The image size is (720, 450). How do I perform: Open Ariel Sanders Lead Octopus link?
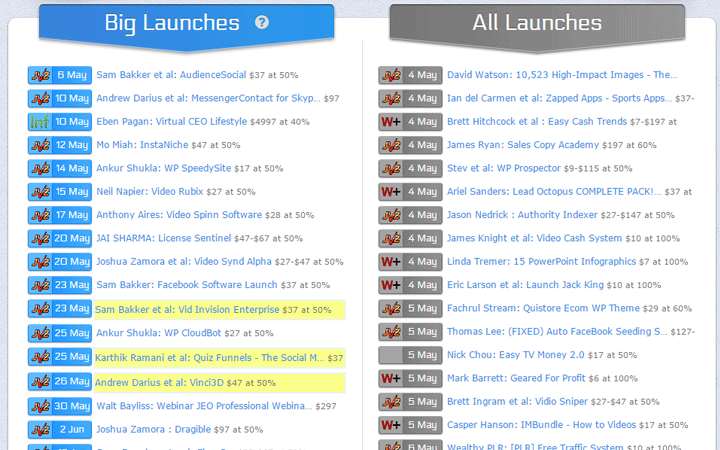(x=554, y=191)
